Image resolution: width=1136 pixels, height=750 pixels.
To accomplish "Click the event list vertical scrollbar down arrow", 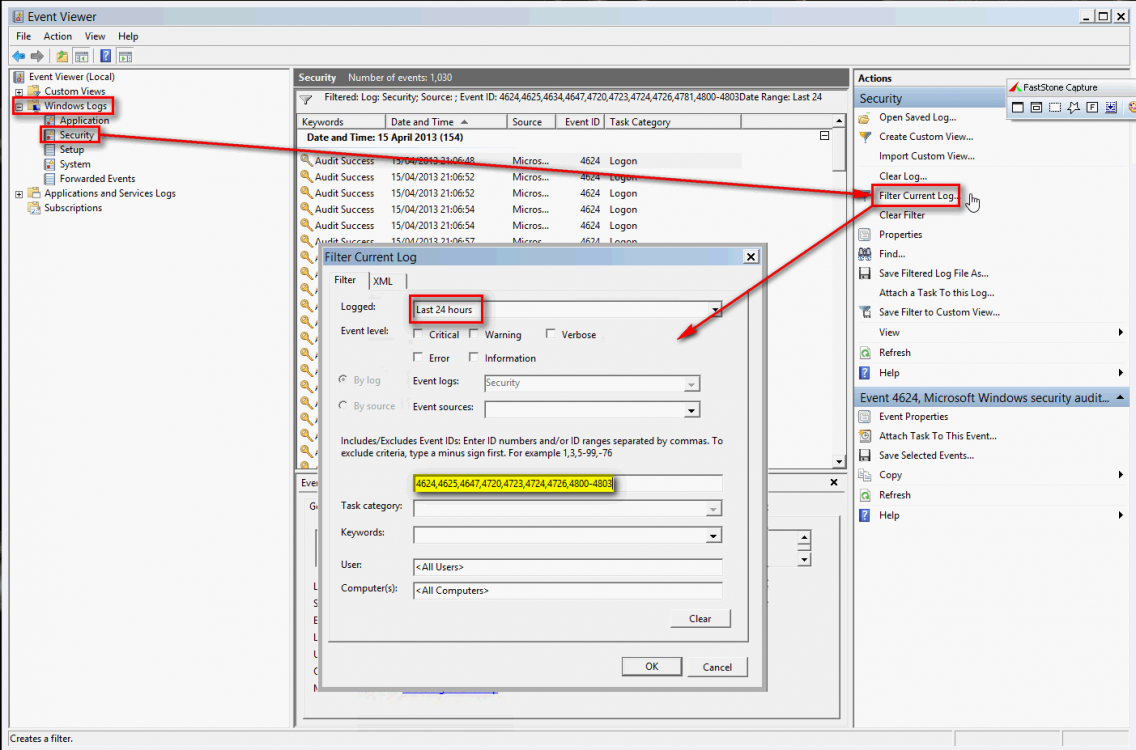I will (x=840, y=461).
